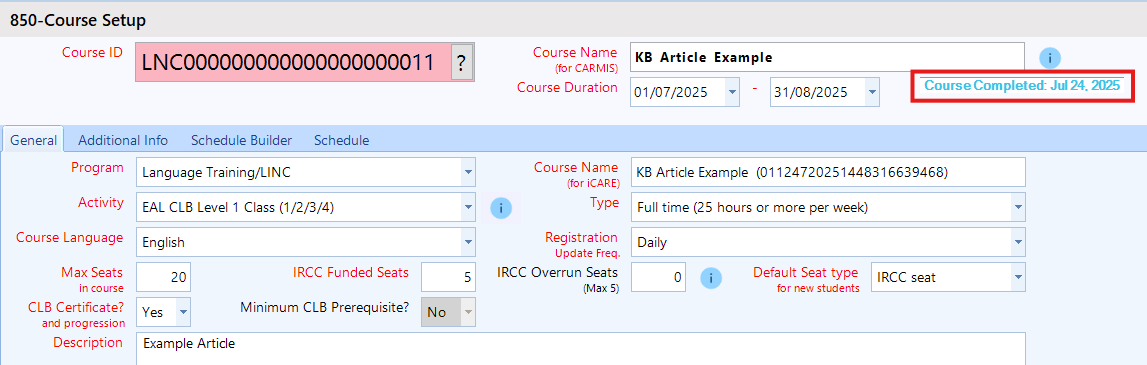1147x365 pixels.
Task: Click the Course Duration label
Action: [x=567, y=87]
